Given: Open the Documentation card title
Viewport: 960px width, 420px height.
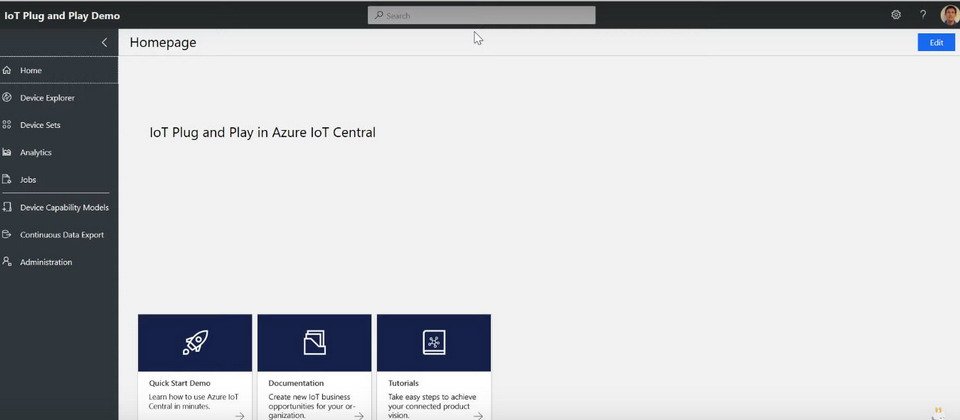Looking at the screenshot, I should tap(296, 383).
